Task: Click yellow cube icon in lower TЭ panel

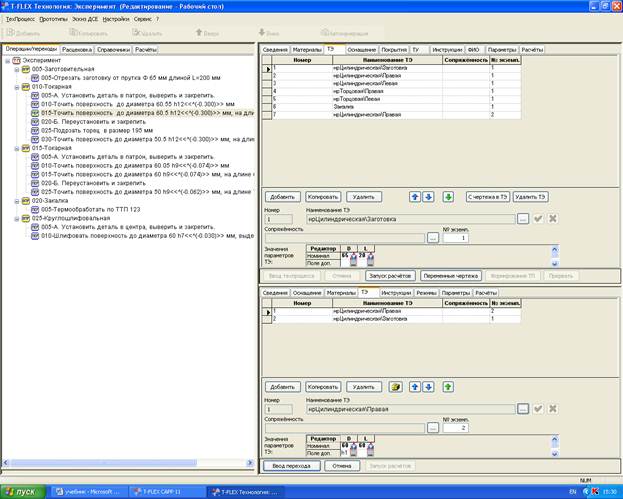Action: tap(395, 387)
